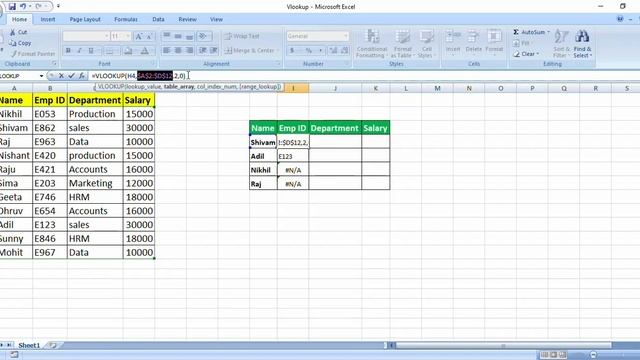Click cell containing E123 in lookup table
This screenshot has height=360, width=640.
point(293,156)
